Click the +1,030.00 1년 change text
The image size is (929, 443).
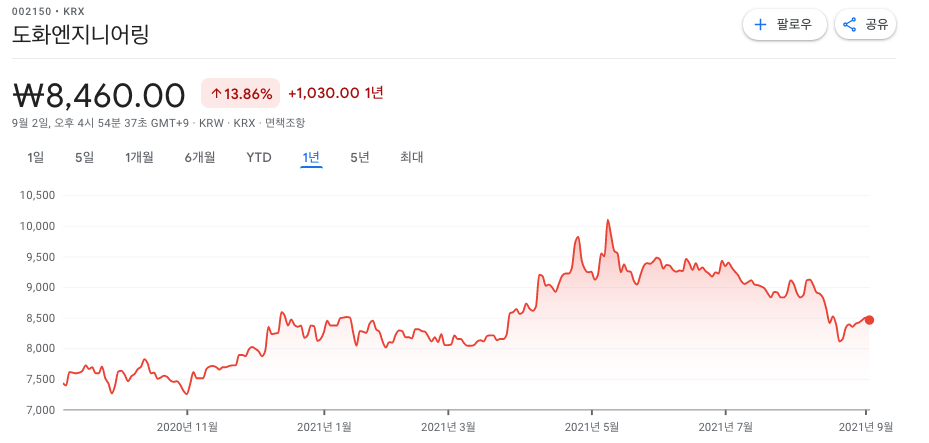(x=336, y=93)
